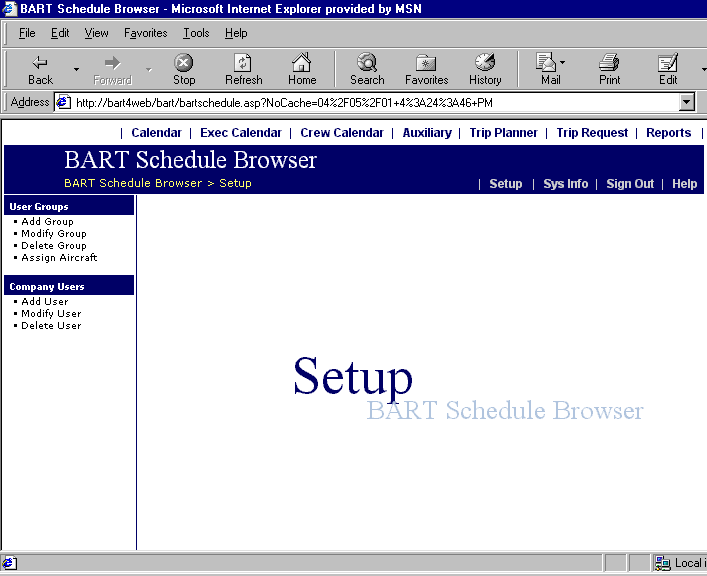Open the View menu

(x=96, y=33)
